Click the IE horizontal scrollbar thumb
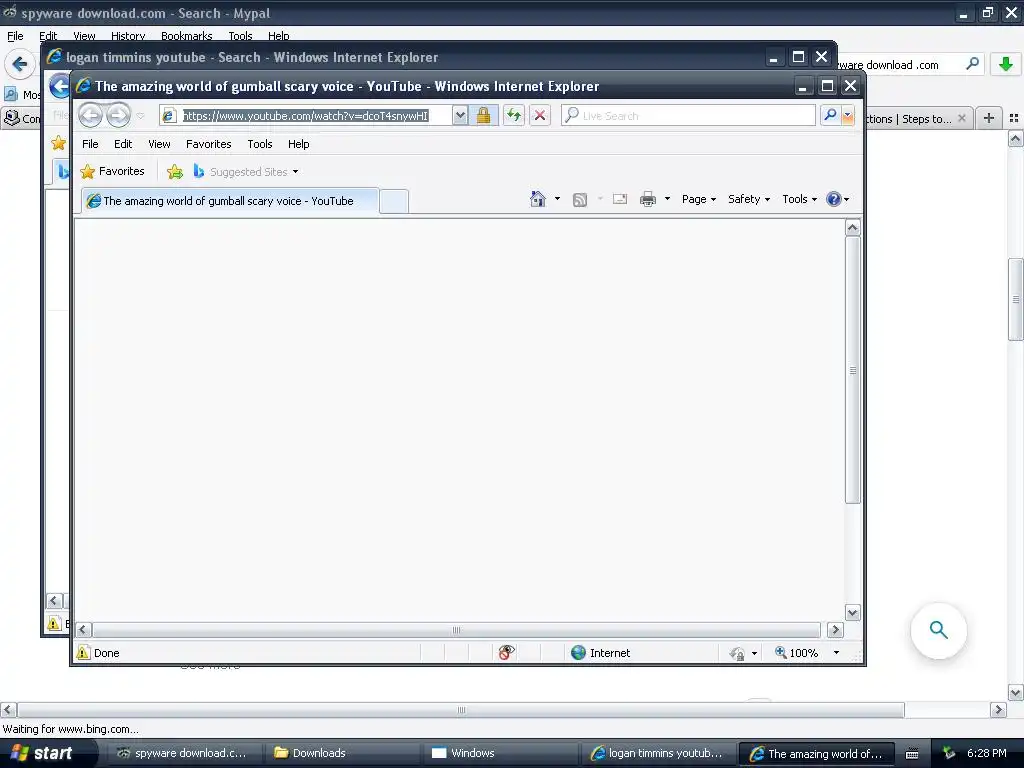Screen dimensions: 1024x768 click(456, 630)
